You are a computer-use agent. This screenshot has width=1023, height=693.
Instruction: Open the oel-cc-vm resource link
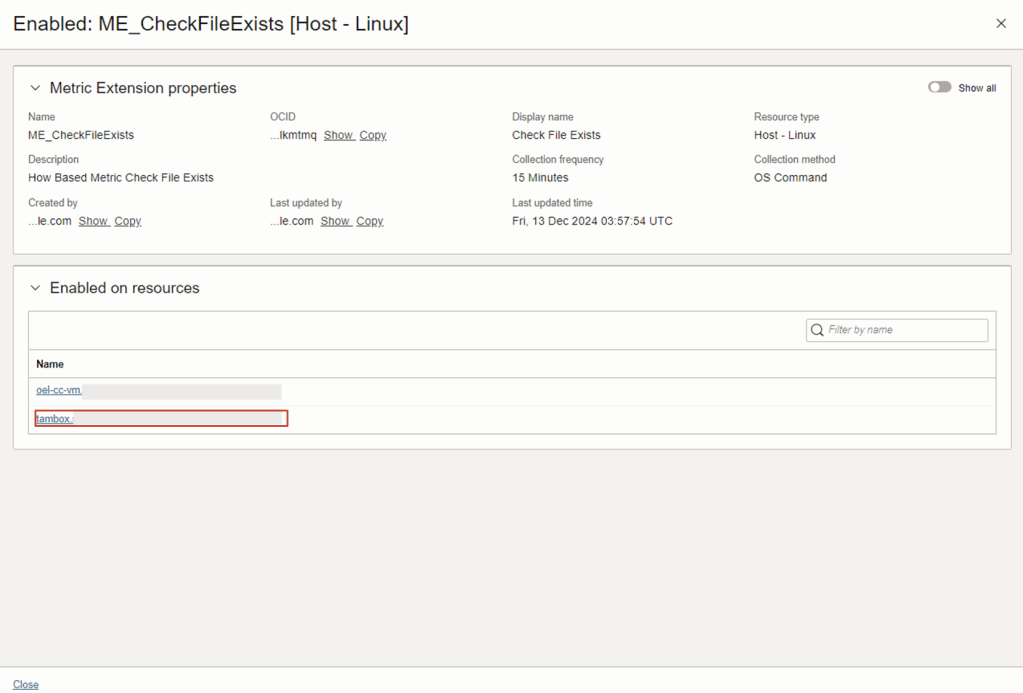[59, 391]
